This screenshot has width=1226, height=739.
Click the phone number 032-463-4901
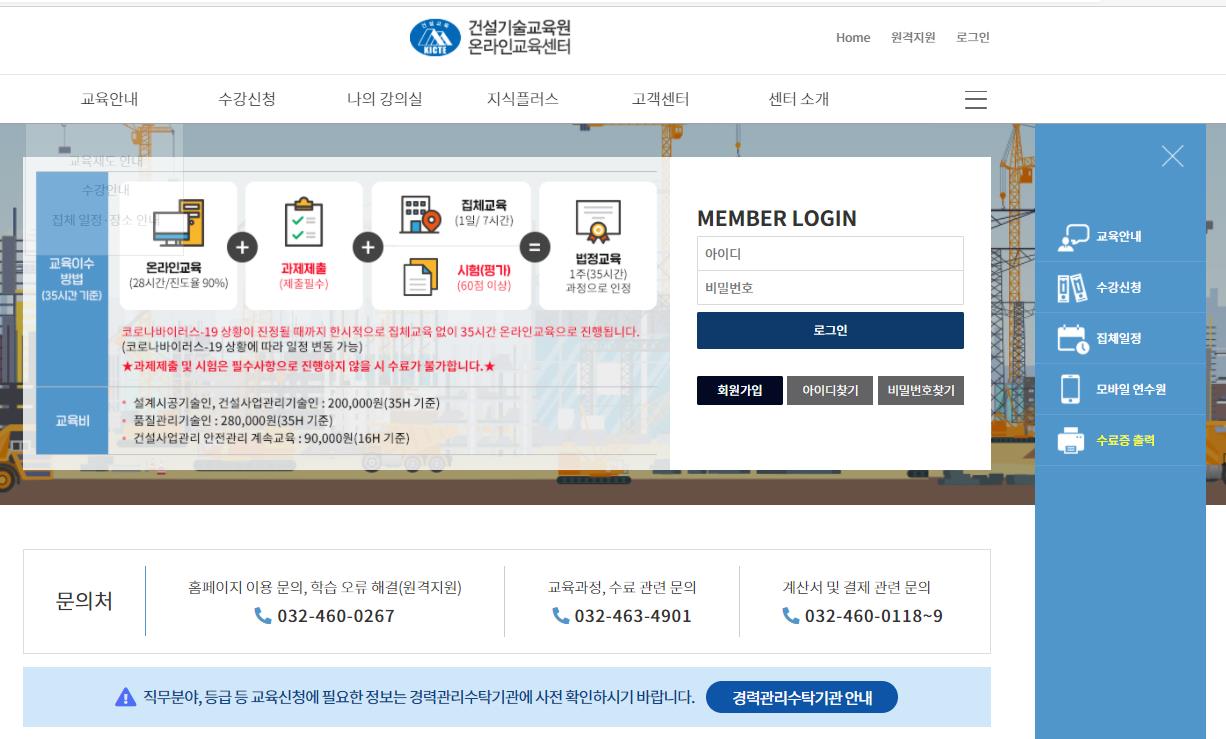click(x=633, y=616)
